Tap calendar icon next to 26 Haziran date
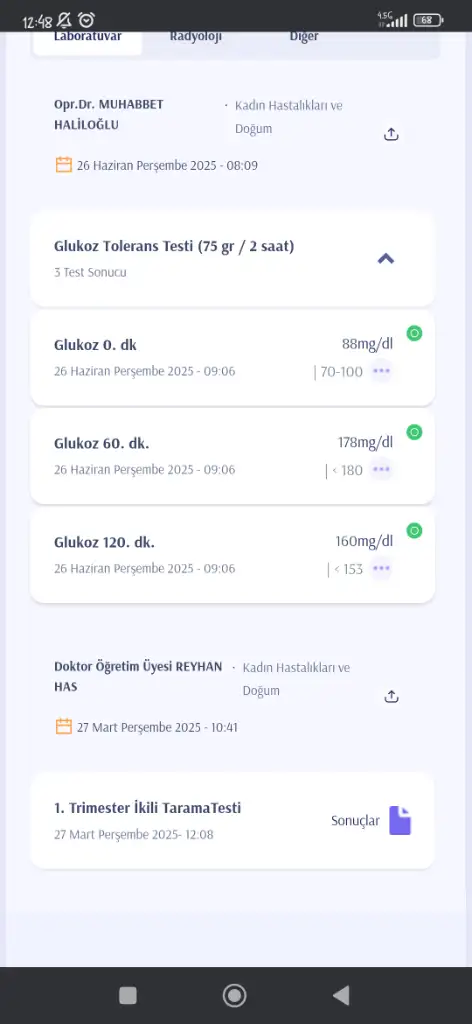The width and height of the screenshot is (472, 1024). point(63,165)
